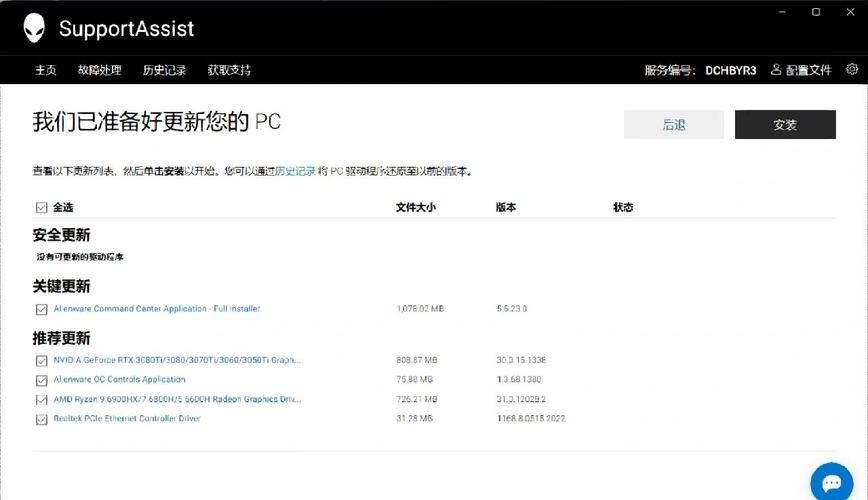Image resolution: width=868 pixels, height=500 pixels.
Task: Open settings via the gear icon
Action: click(852, 70)
